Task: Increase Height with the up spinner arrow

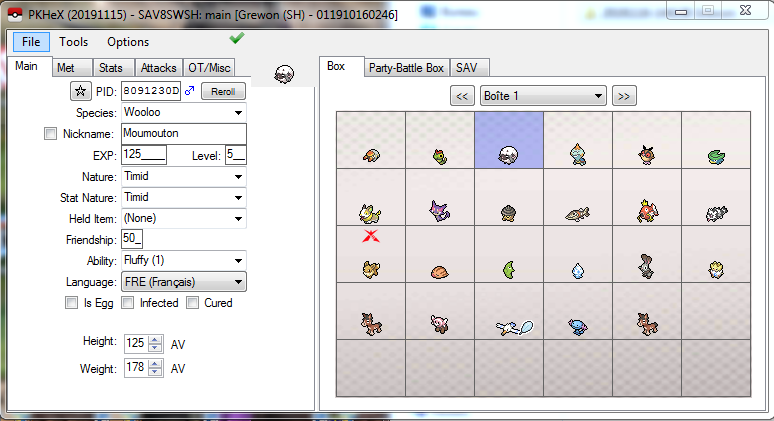Action: pos(155,339)
